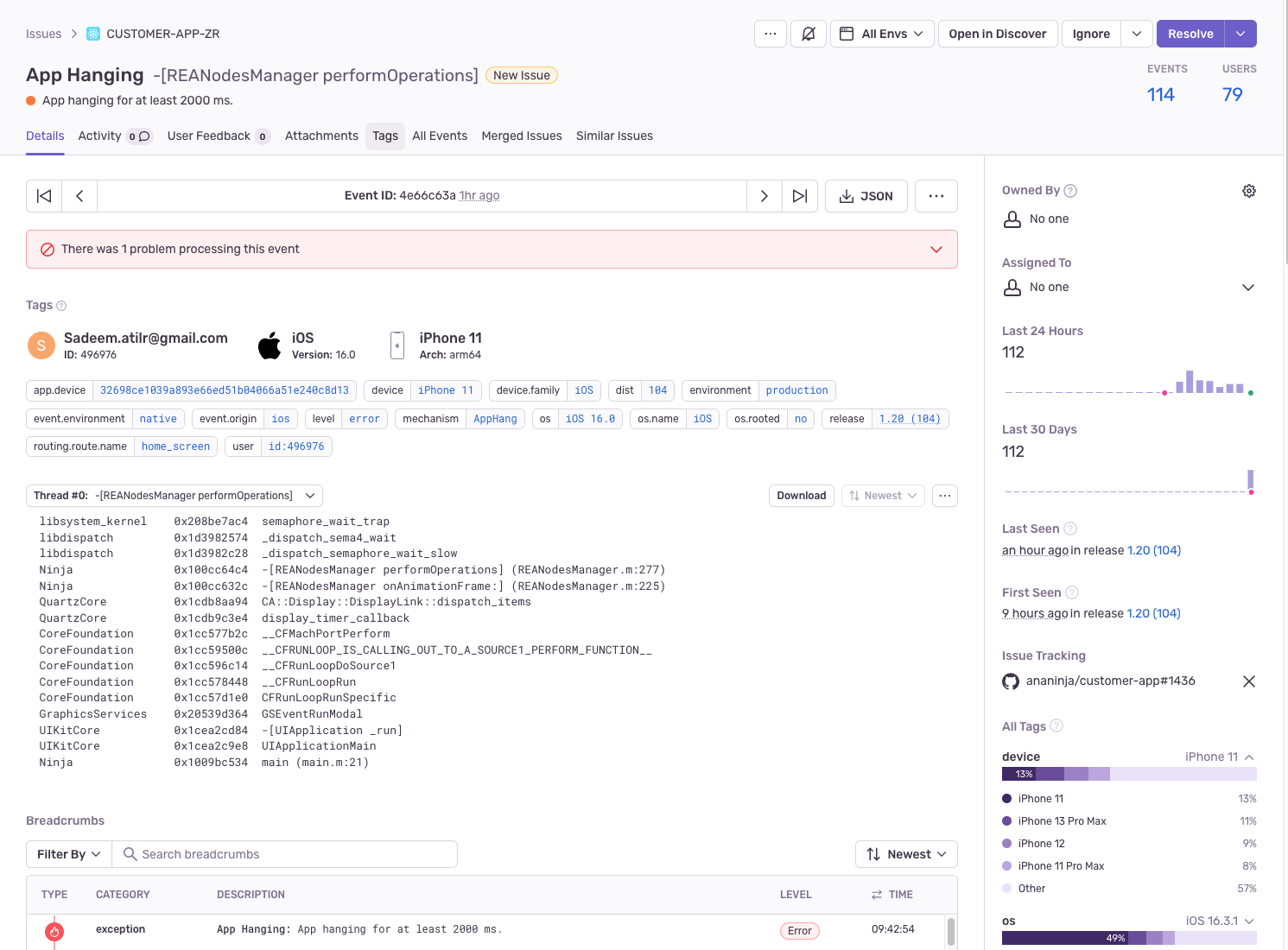1288x950 pixels.
Task: Click the stack trace Download button
Action: (x=802, y=496)
